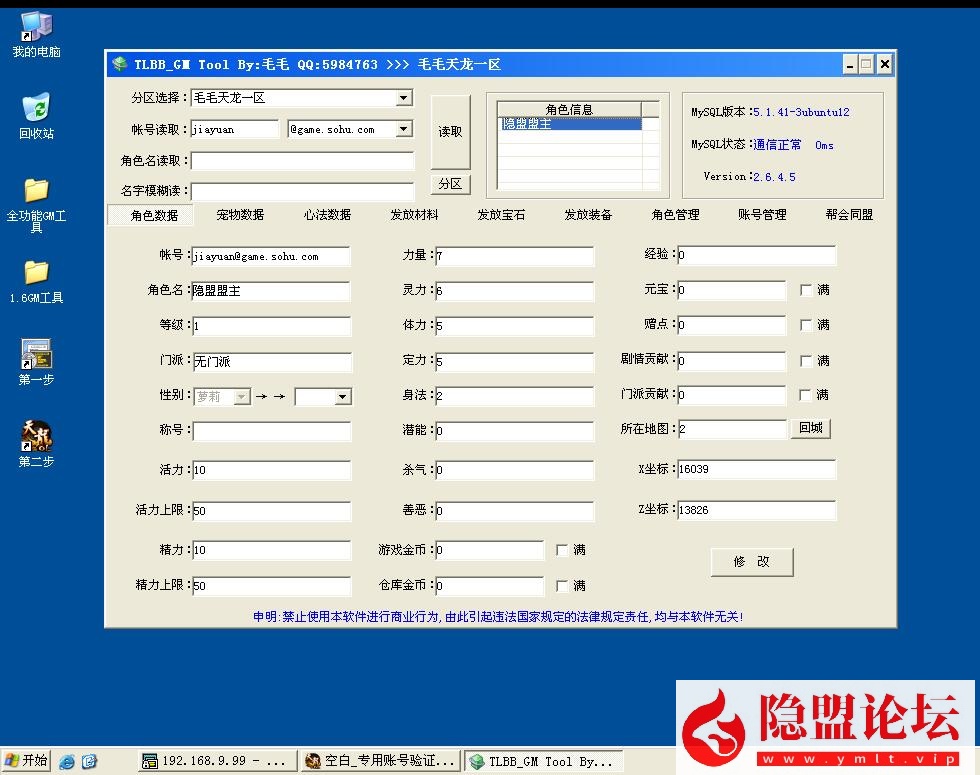
Task: Click the 角色信息 column header
Action: 569,109
